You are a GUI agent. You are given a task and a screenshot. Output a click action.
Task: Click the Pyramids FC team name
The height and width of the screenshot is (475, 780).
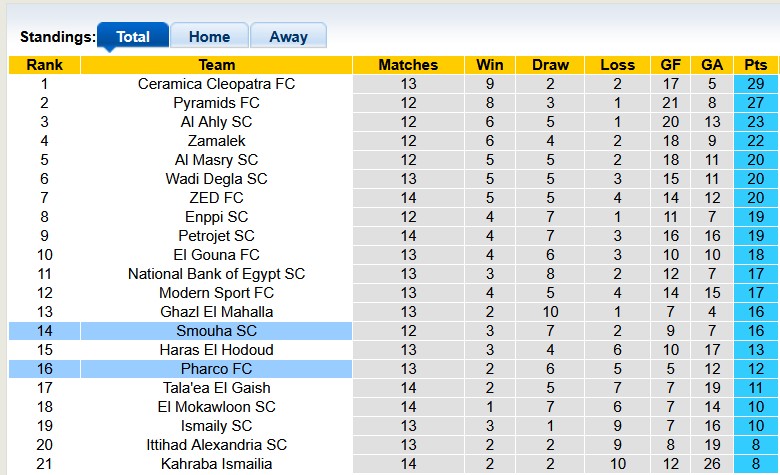pos(216,103)
